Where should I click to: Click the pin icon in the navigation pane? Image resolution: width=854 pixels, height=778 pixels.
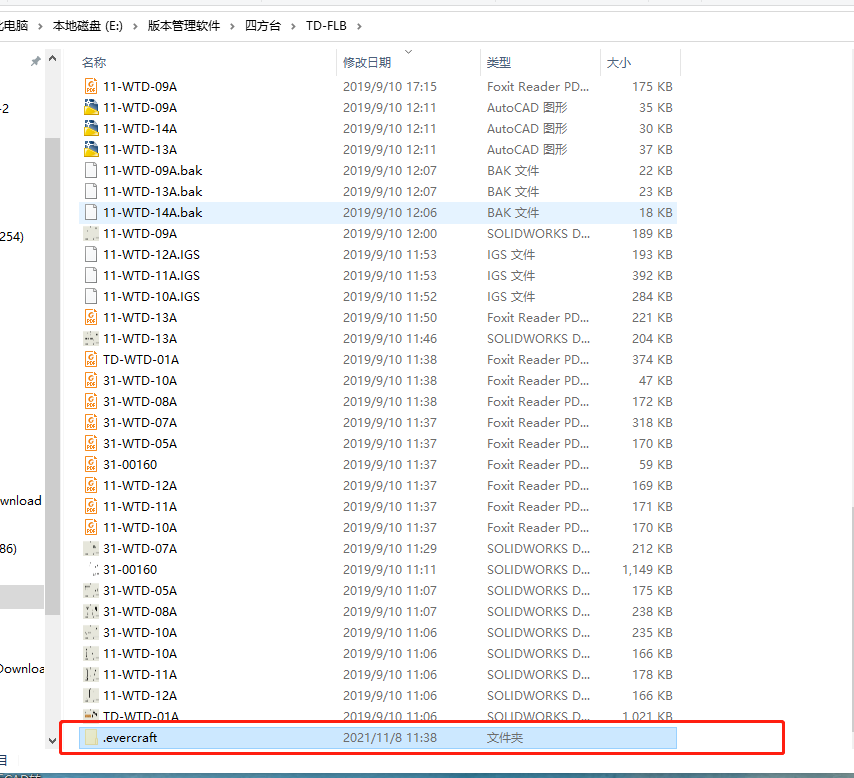click(36, 61)
